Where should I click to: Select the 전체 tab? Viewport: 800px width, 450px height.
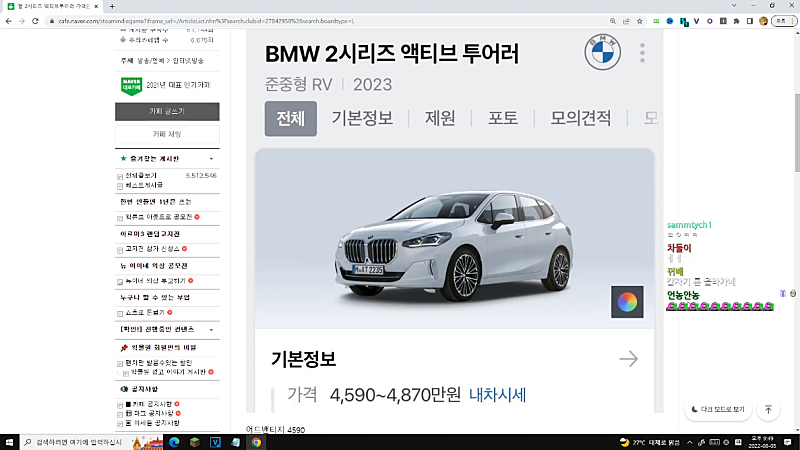[290, 118]
